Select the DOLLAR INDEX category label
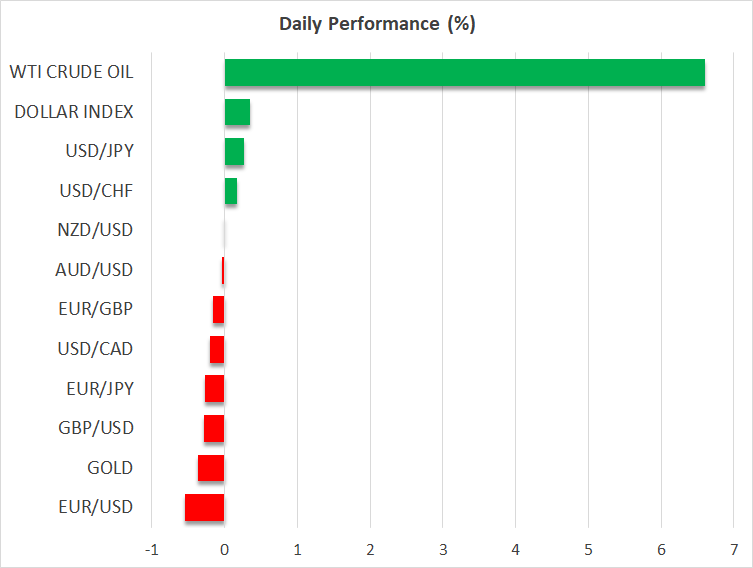Image resolution: width=753 pixels, height=568 pixels. [74, 112]
